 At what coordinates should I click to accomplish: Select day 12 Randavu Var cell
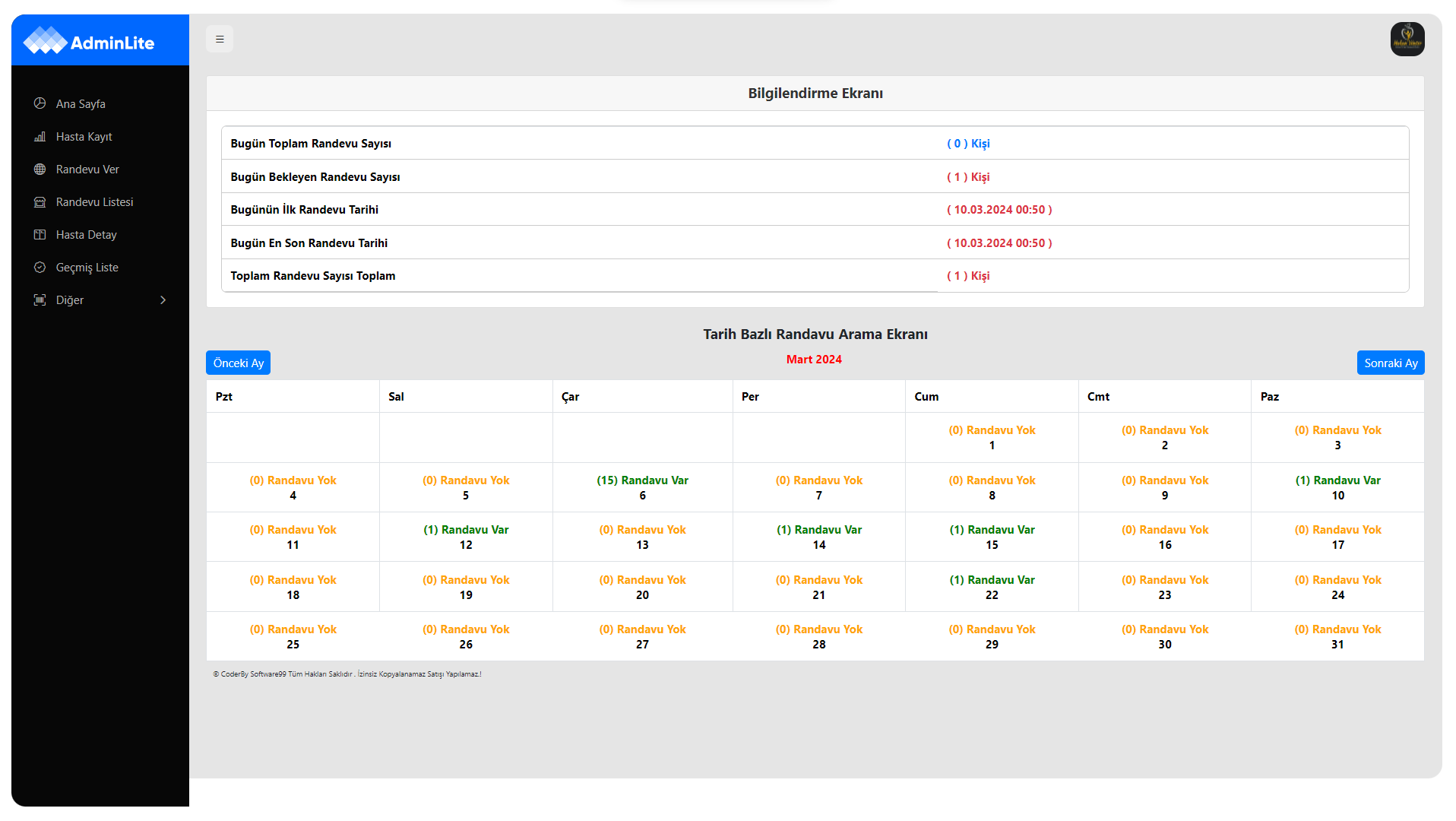[466, 537]
